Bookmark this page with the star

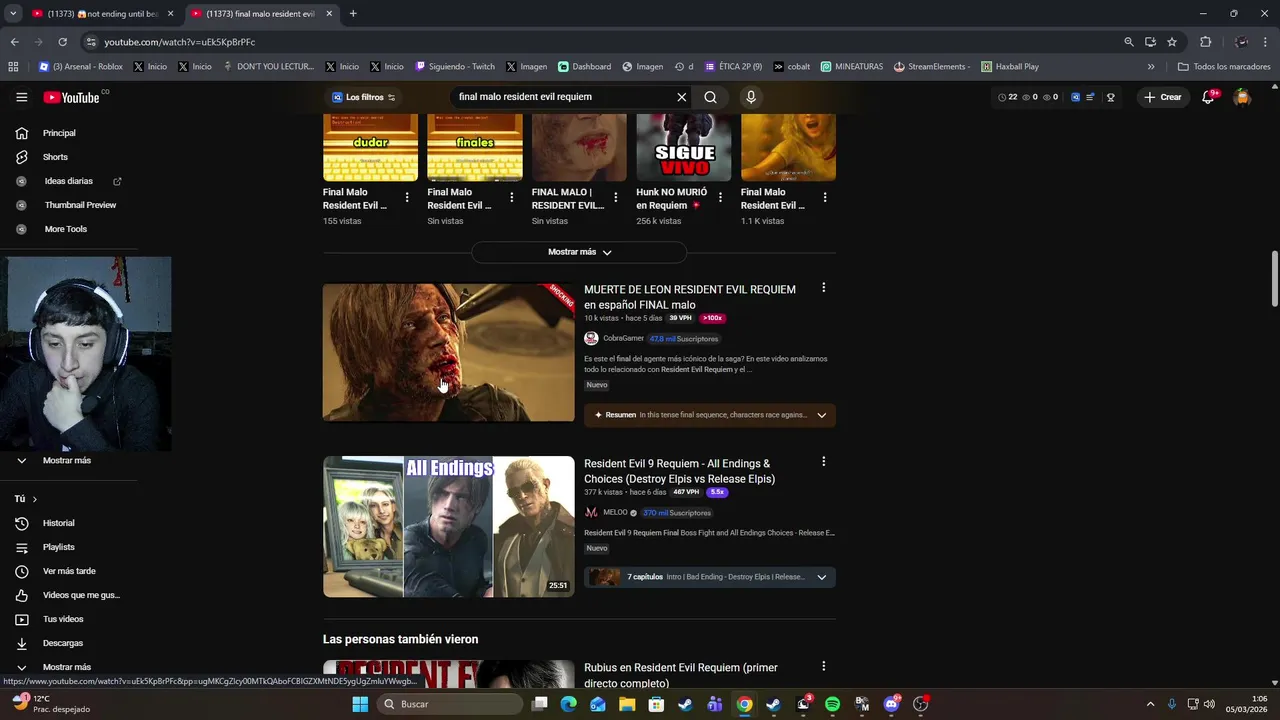[x=1172, y=42]
